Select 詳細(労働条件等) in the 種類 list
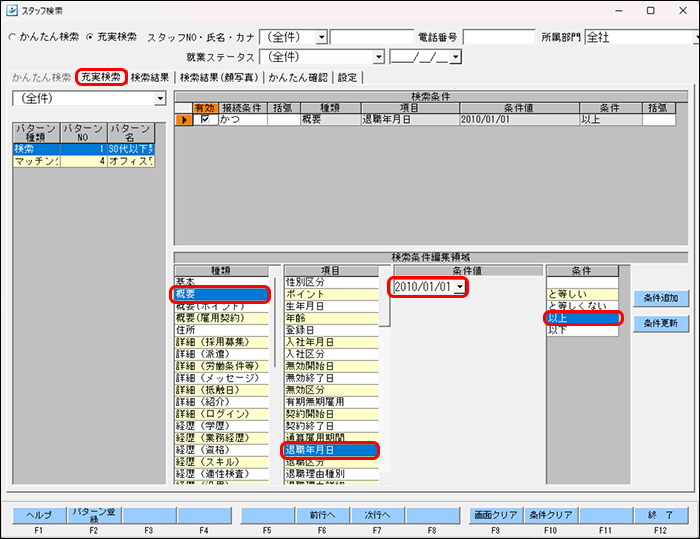Screen dimensions: 700x539 coord(222,366)
